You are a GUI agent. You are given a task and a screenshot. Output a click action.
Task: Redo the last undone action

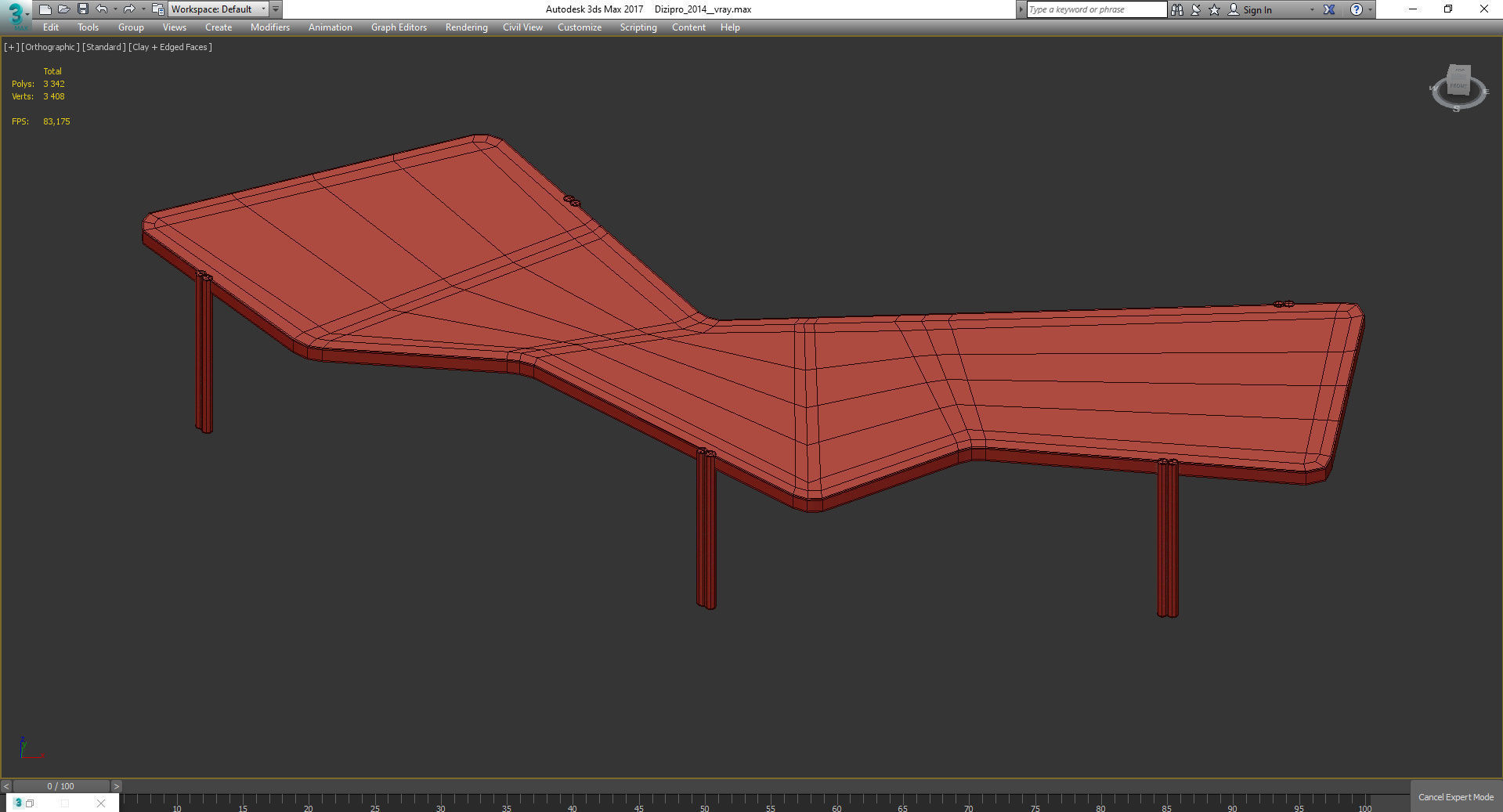click(129, 9)
